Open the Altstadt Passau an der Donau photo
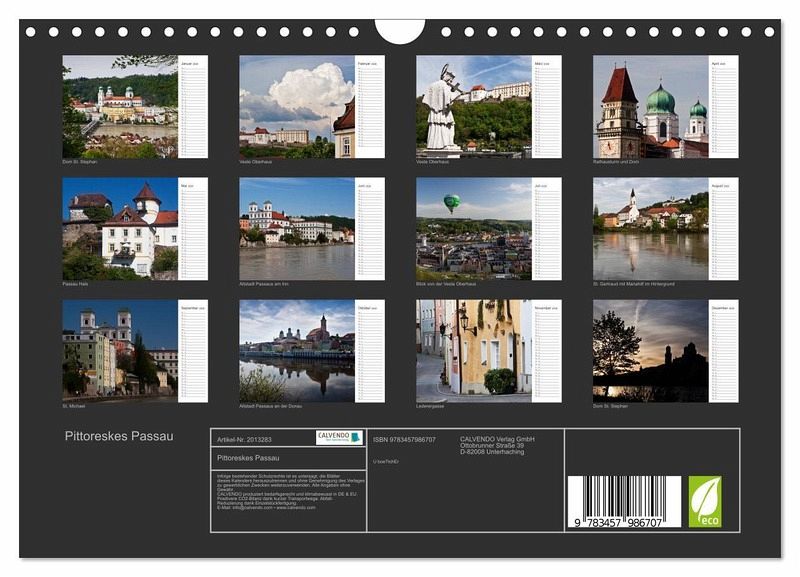 297,351
